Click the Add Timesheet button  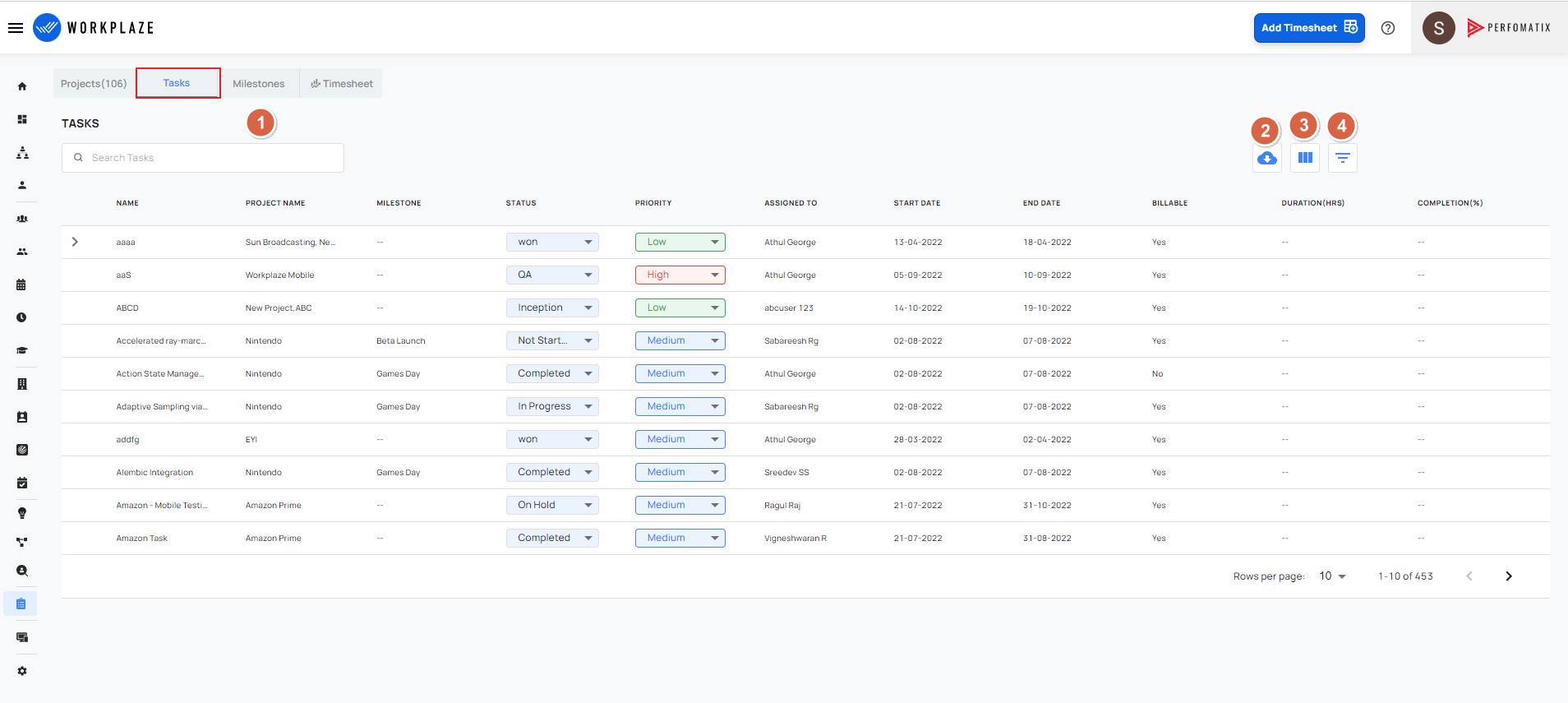(1309, 28)
